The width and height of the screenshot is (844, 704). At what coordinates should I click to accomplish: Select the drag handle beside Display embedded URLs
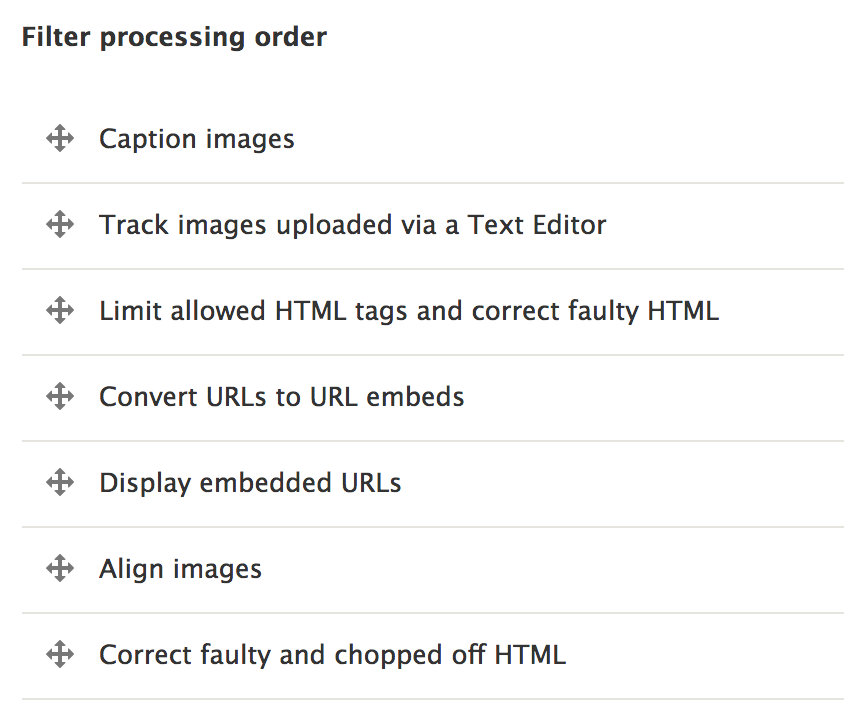pos(60,482)
